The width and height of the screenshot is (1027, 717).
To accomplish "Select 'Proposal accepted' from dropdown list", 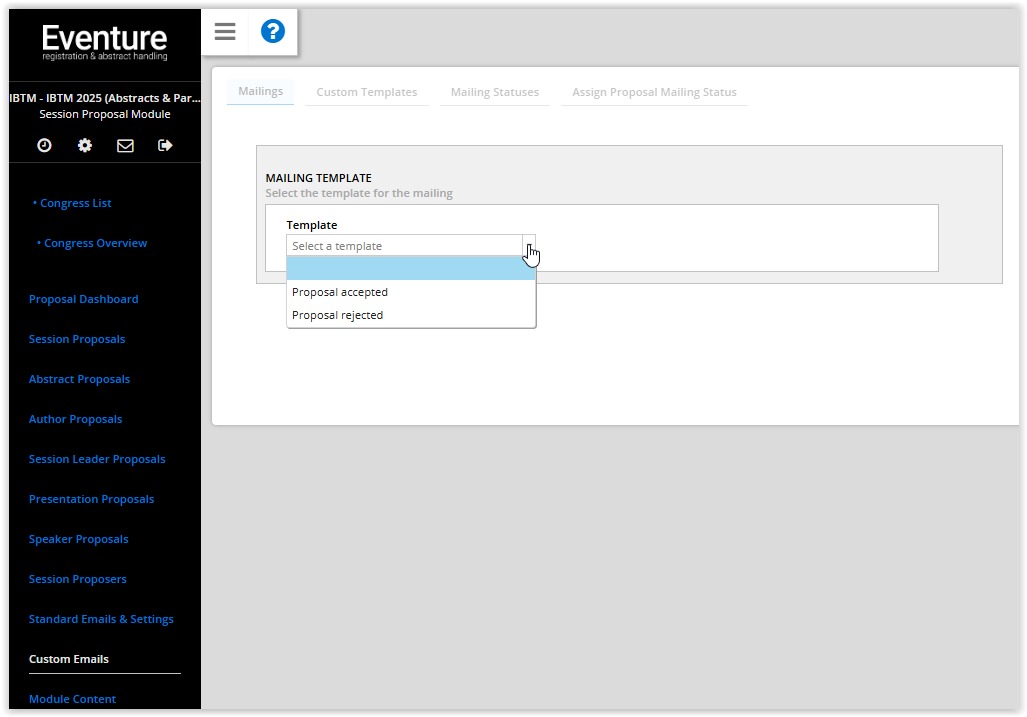I will coord(340,293).
